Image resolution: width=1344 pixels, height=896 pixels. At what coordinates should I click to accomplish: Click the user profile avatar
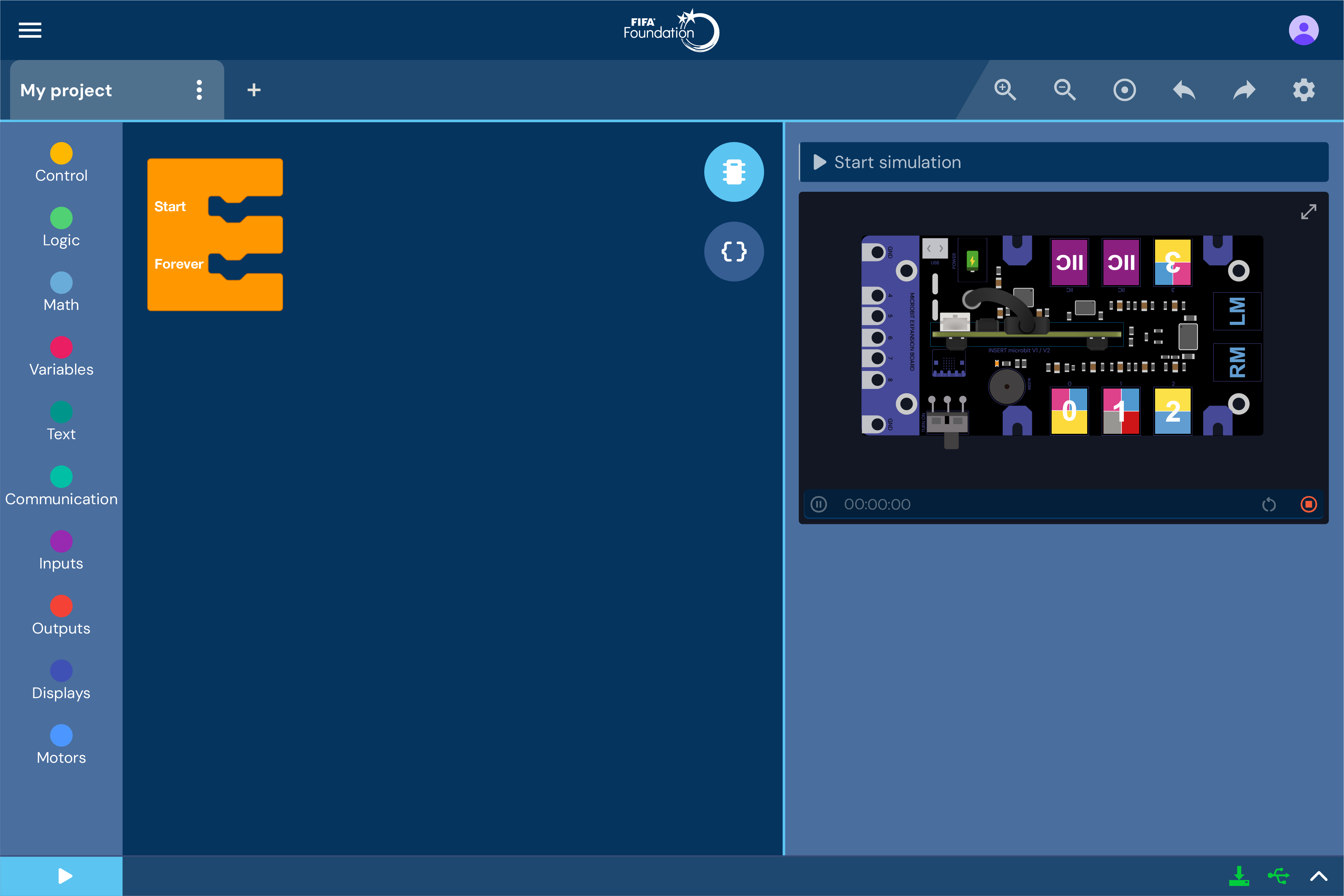coord(1303,30)
